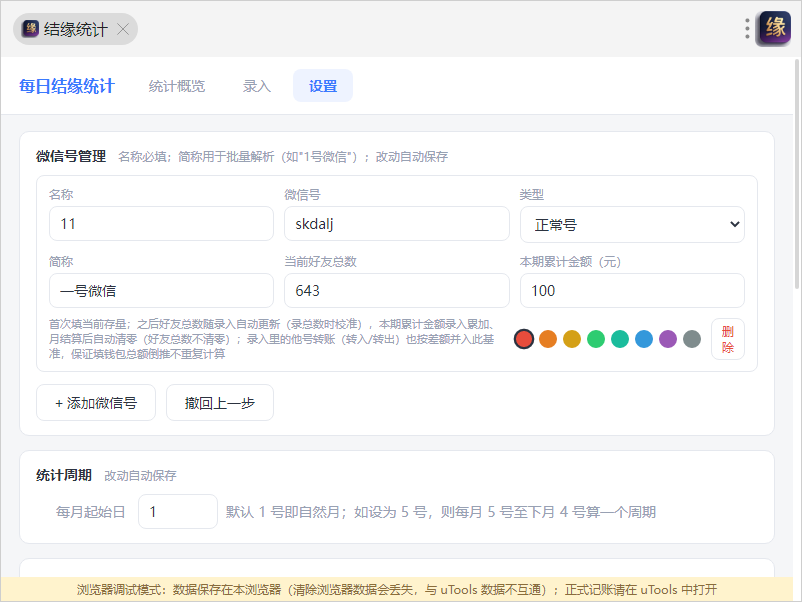
Task: Close the 结缘统计 tab chip
Action: 123,29
